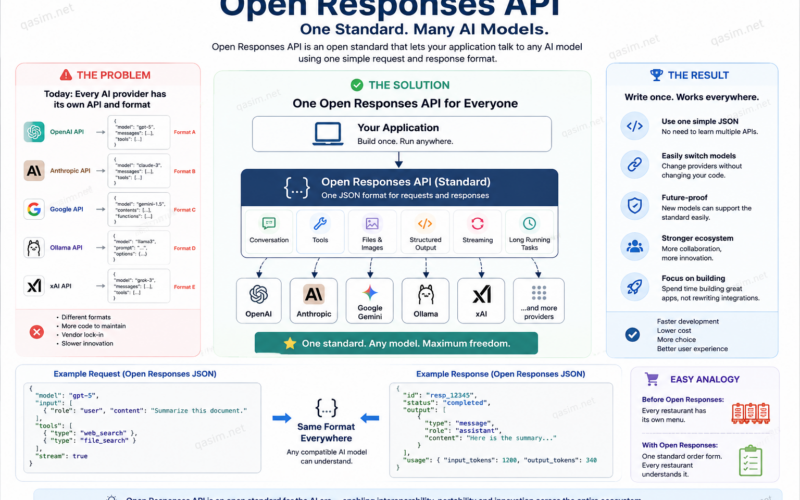Image resolution: width=800 pixels, height=500 pixels.
Task: Click the laptop icon in Your Application box
Action: pos(328,134)
